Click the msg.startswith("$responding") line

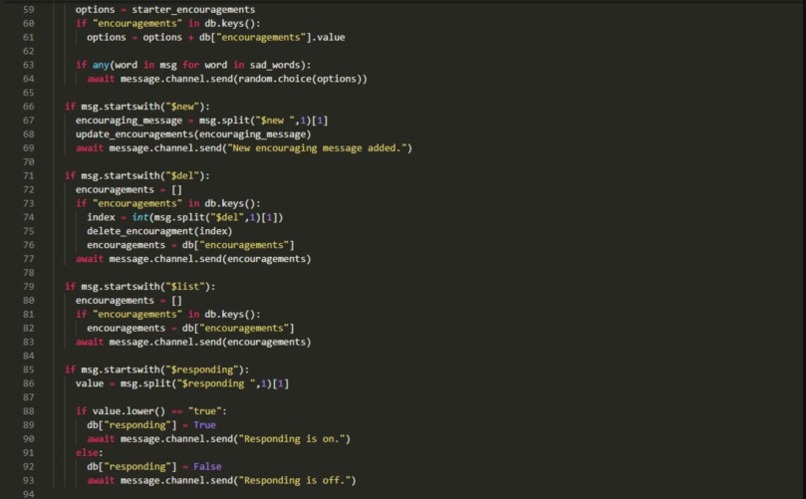click(157, 370)
